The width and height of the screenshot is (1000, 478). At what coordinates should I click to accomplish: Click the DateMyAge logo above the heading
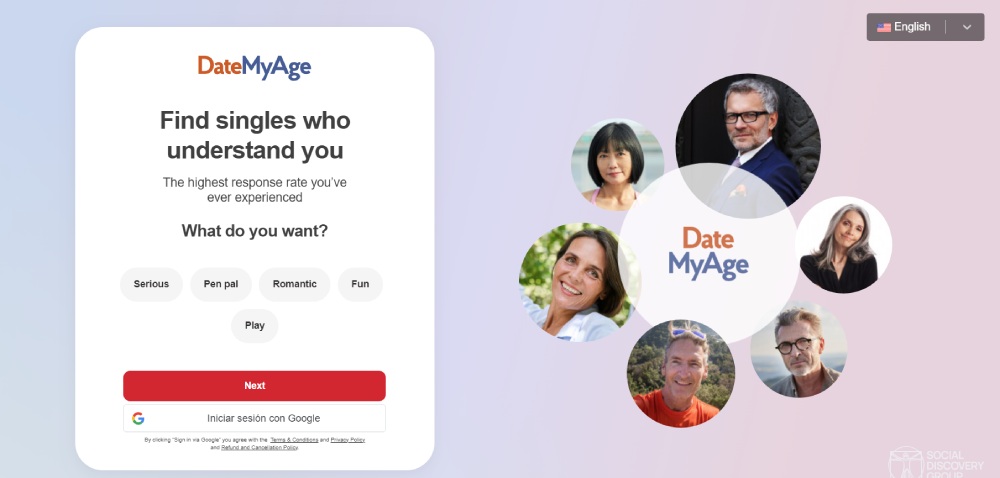pos(254,67)
